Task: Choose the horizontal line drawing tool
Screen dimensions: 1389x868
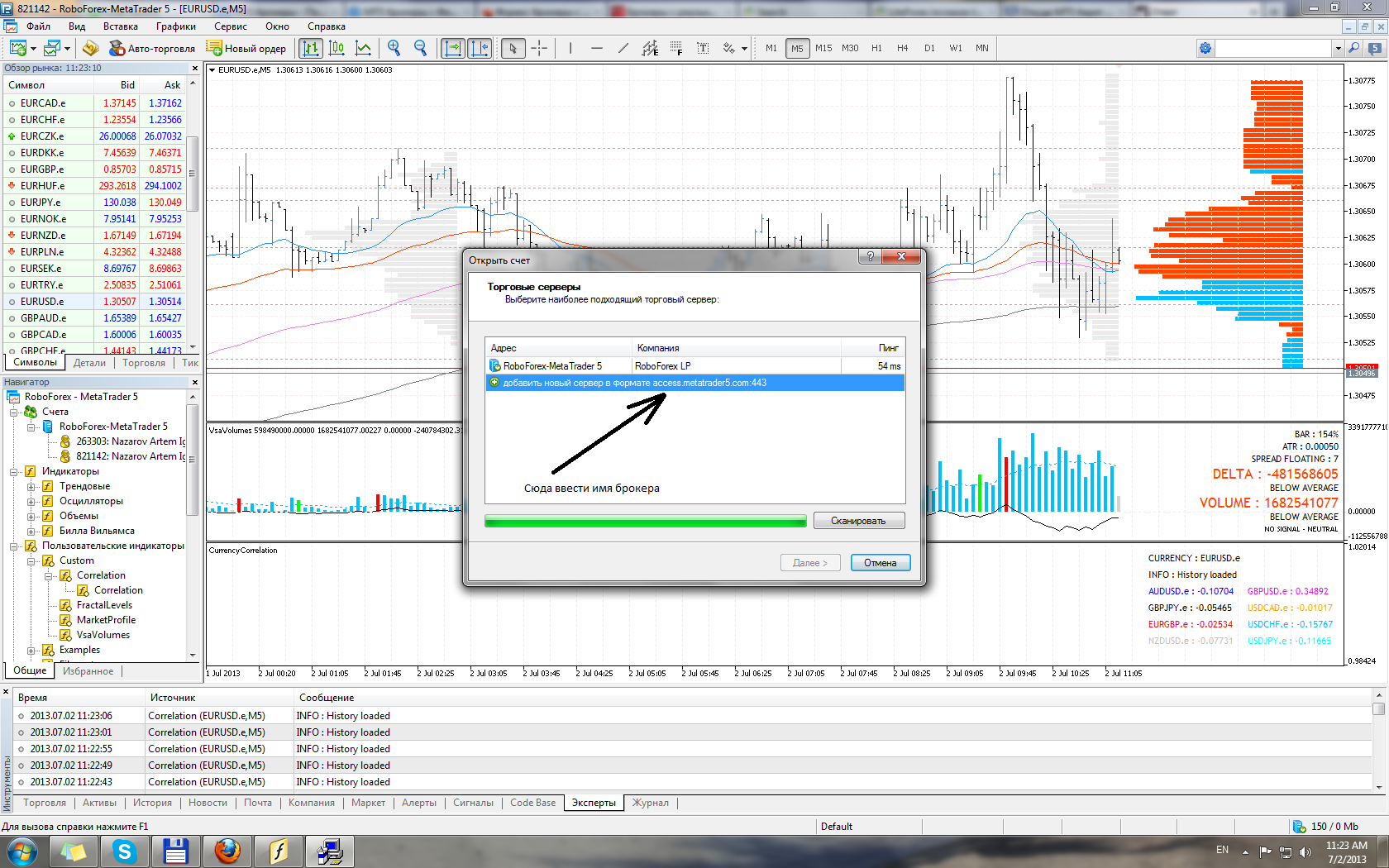Action: [x=597, y=48]
